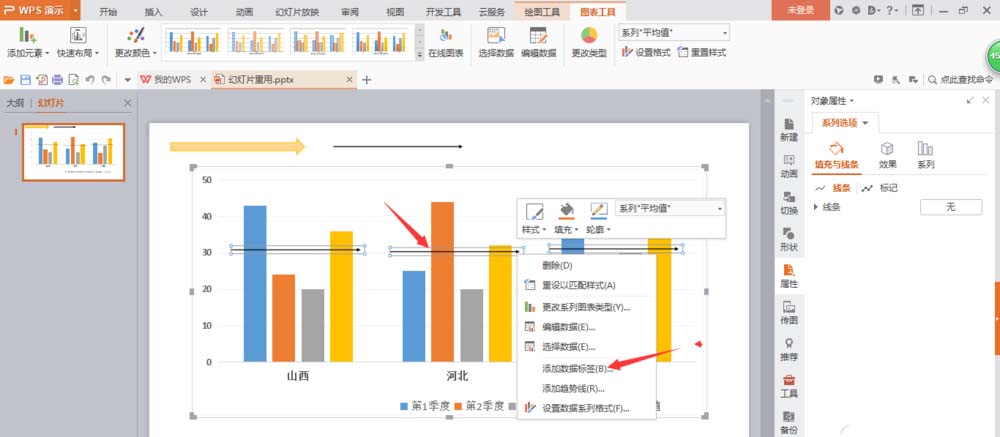Apply the first chart style thumbnail
Image resolution: width=1000 pixels, height=437 pixels.
pyautogui.click(x=193, y=42)
